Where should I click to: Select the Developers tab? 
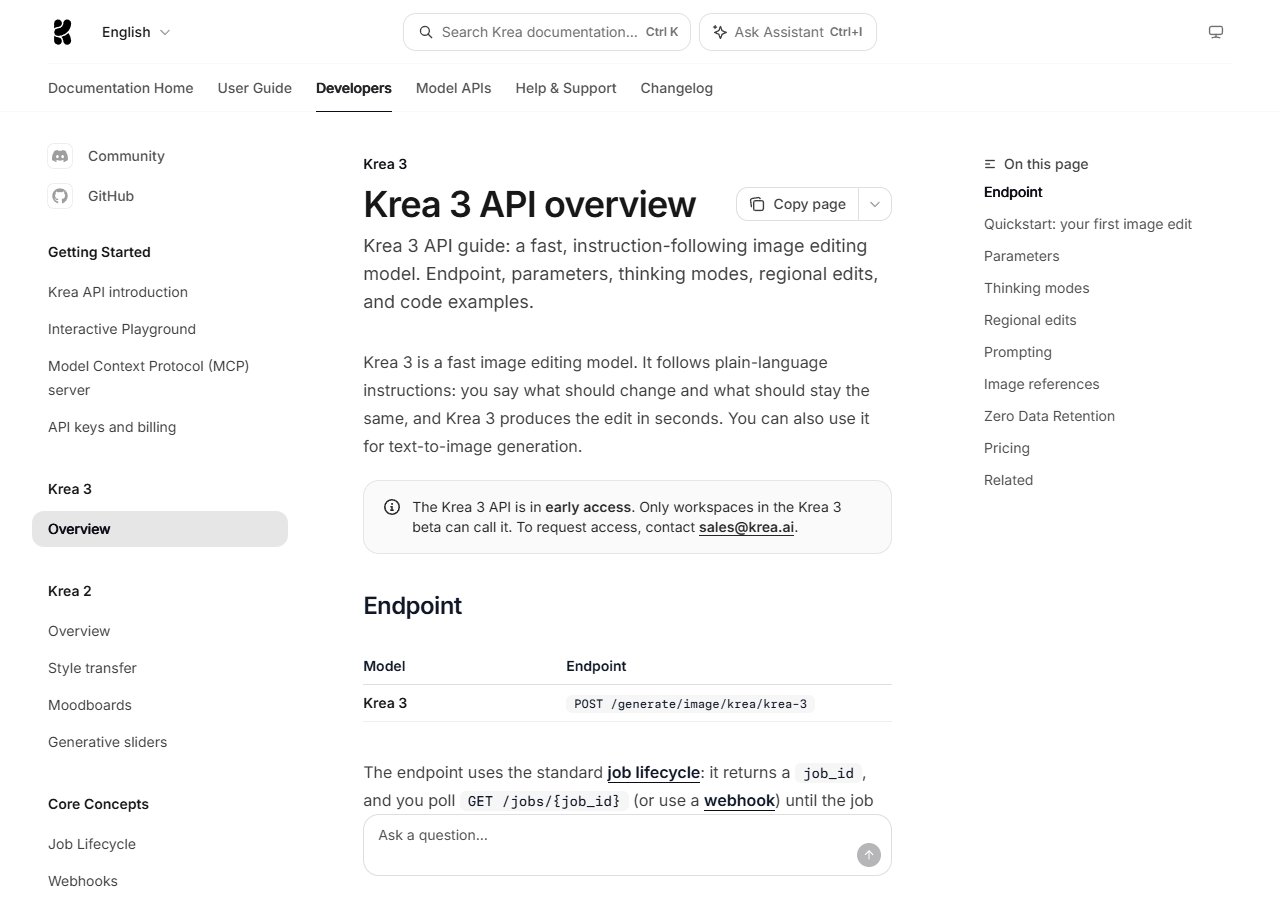354,88
